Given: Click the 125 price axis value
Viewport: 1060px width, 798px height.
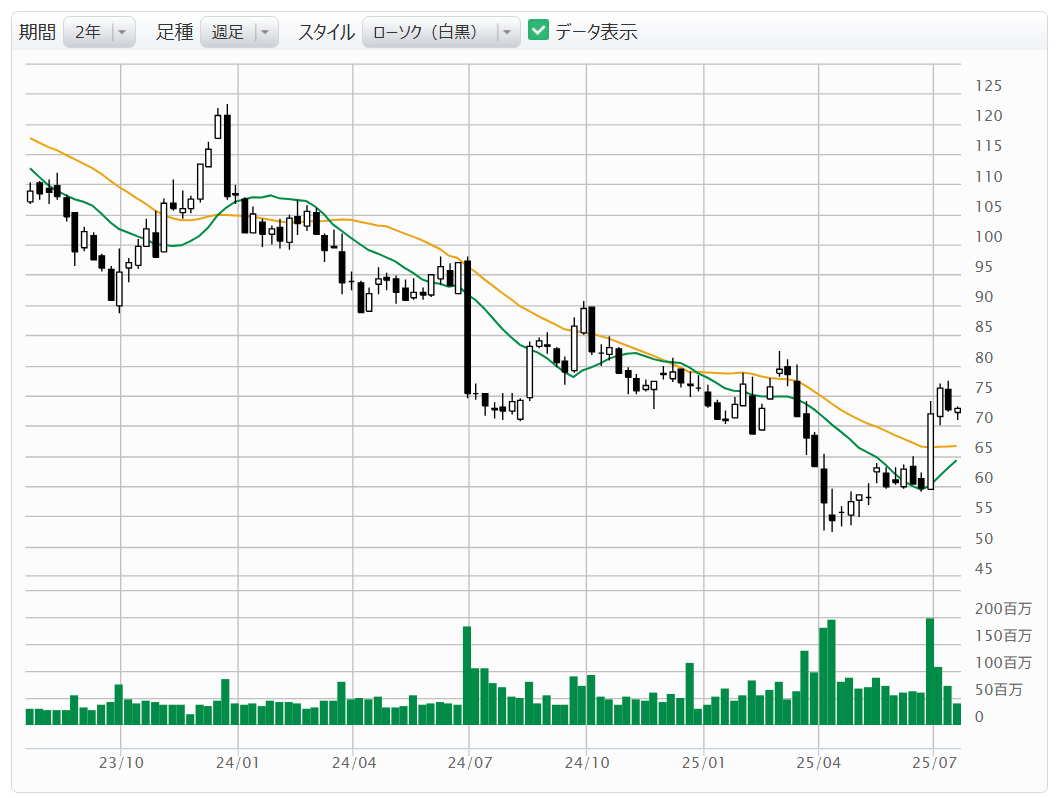Looking at the screenshot, I should 988,86.
